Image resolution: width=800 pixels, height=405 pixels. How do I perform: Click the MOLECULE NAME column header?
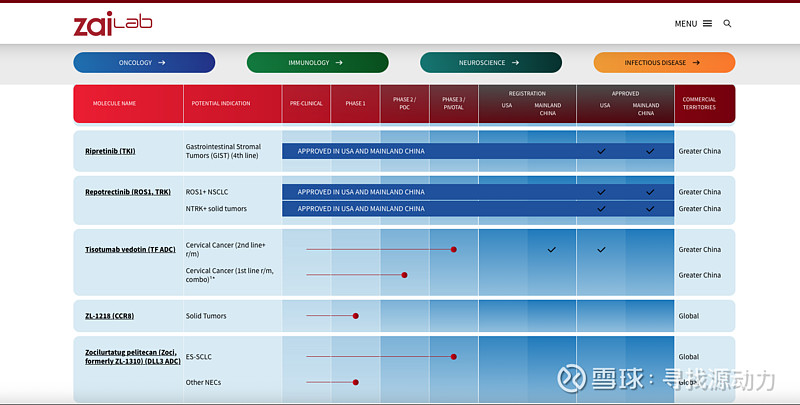coord(114,103)
